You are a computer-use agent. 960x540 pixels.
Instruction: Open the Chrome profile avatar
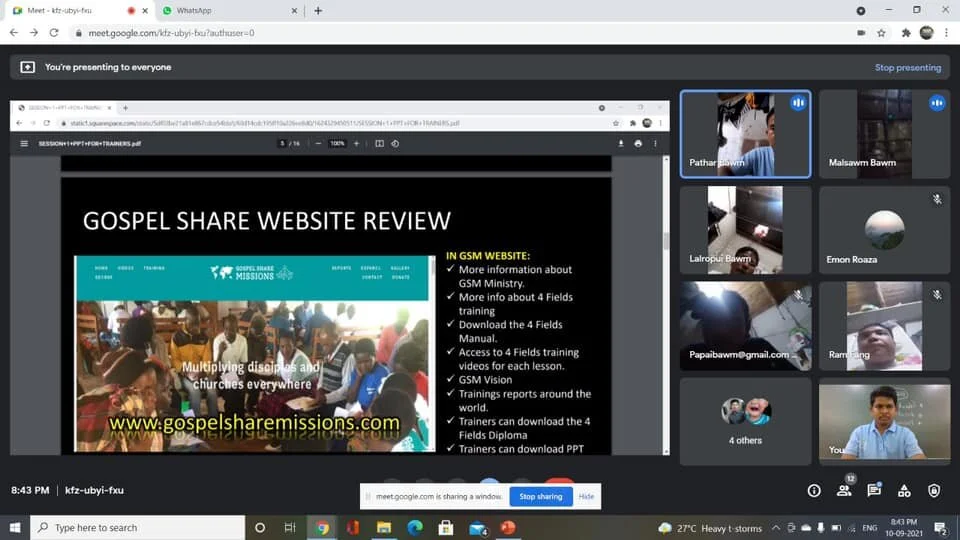tap(926, 33)
